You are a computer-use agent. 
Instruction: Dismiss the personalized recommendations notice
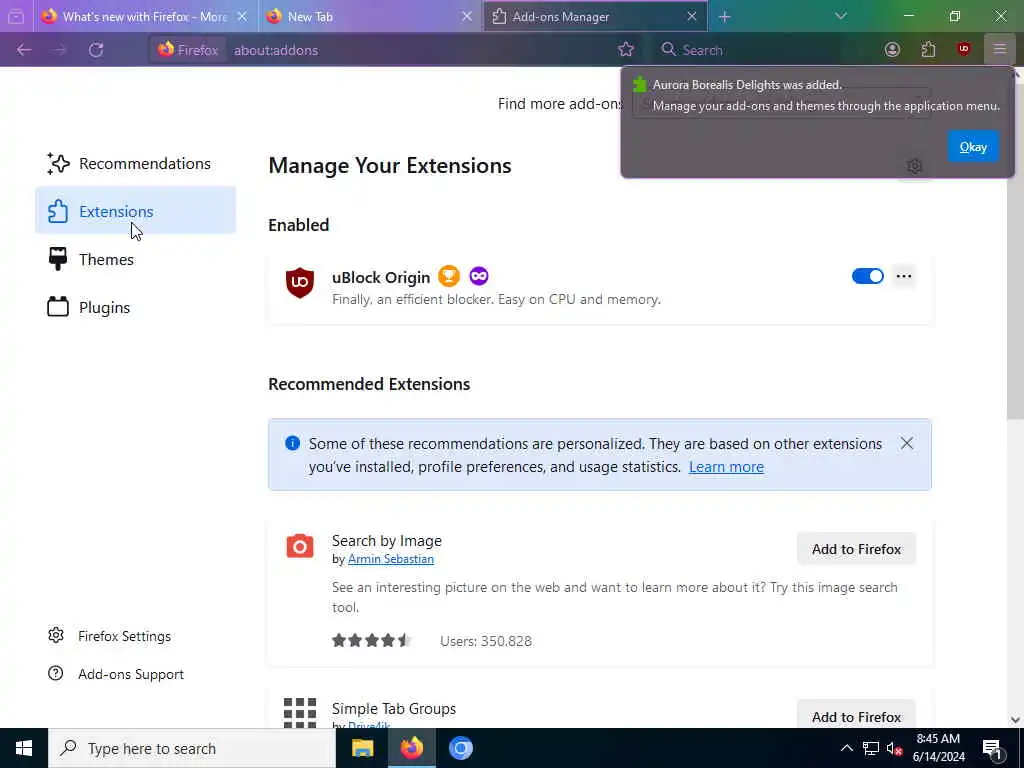point(906,443)
